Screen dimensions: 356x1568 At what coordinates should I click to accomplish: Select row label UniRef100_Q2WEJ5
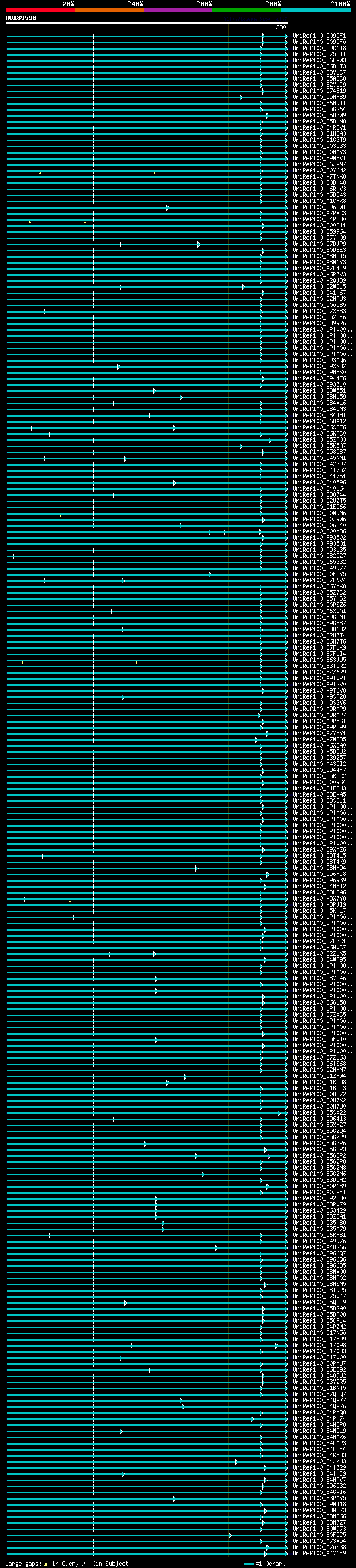click(x=319, y=286)
